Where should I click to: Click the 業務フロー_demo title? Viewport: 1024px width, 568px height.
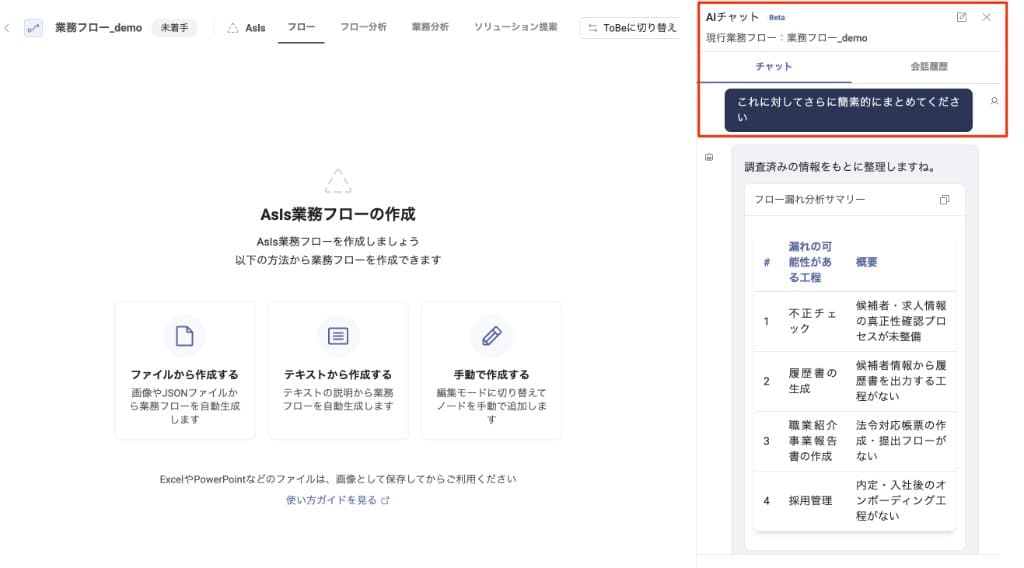(x=99, y=28)
